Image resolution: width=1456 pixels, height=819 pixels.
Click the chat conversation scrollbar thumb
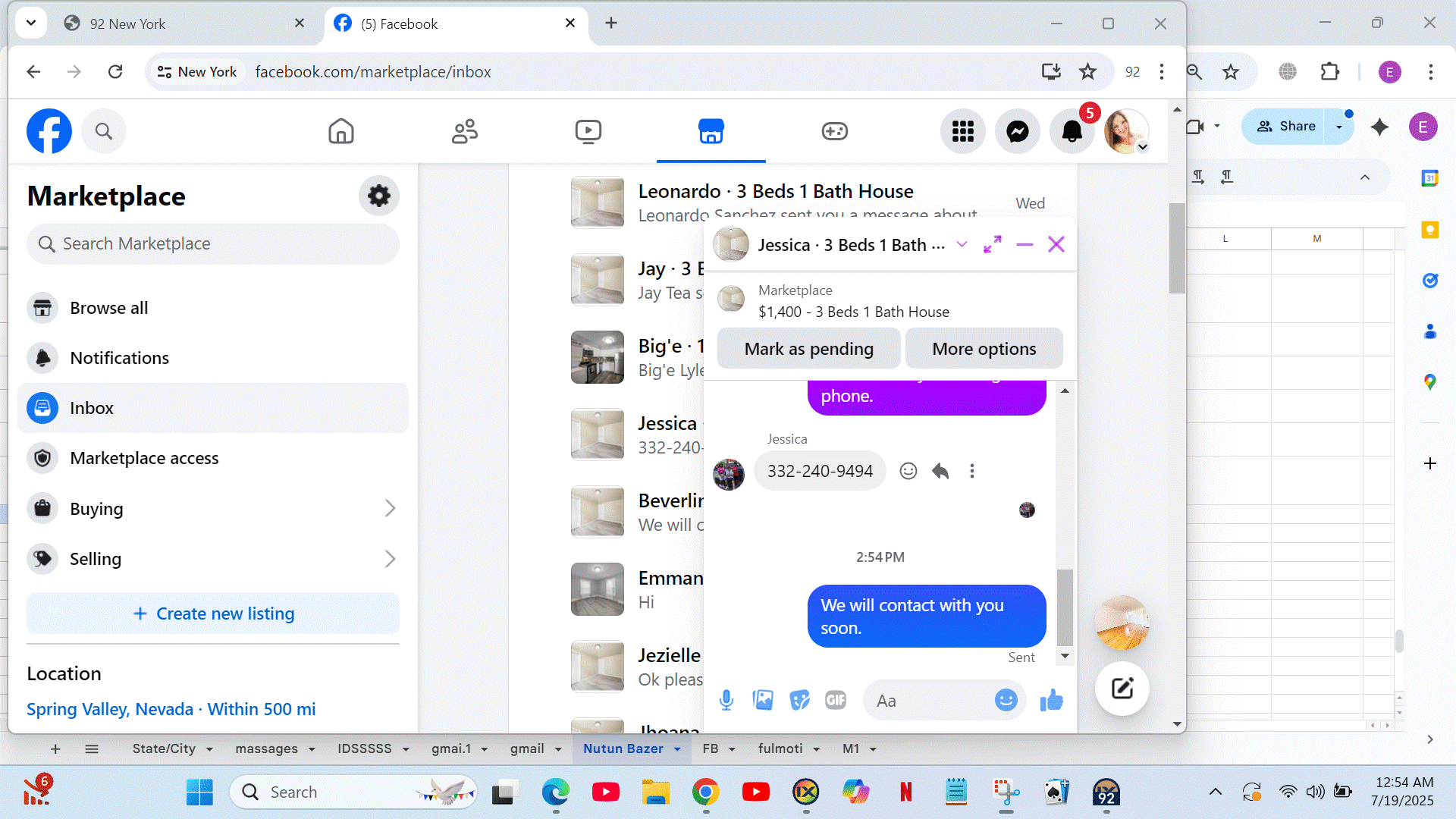(1065, 607)
